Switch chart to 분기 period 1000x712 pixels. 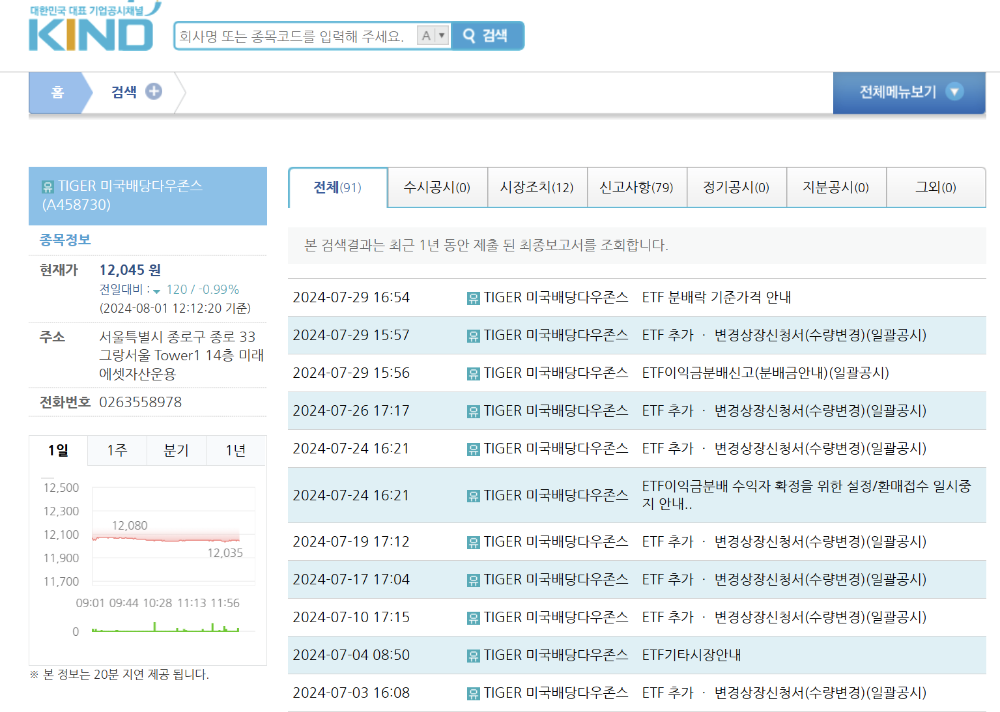(176, 450)
